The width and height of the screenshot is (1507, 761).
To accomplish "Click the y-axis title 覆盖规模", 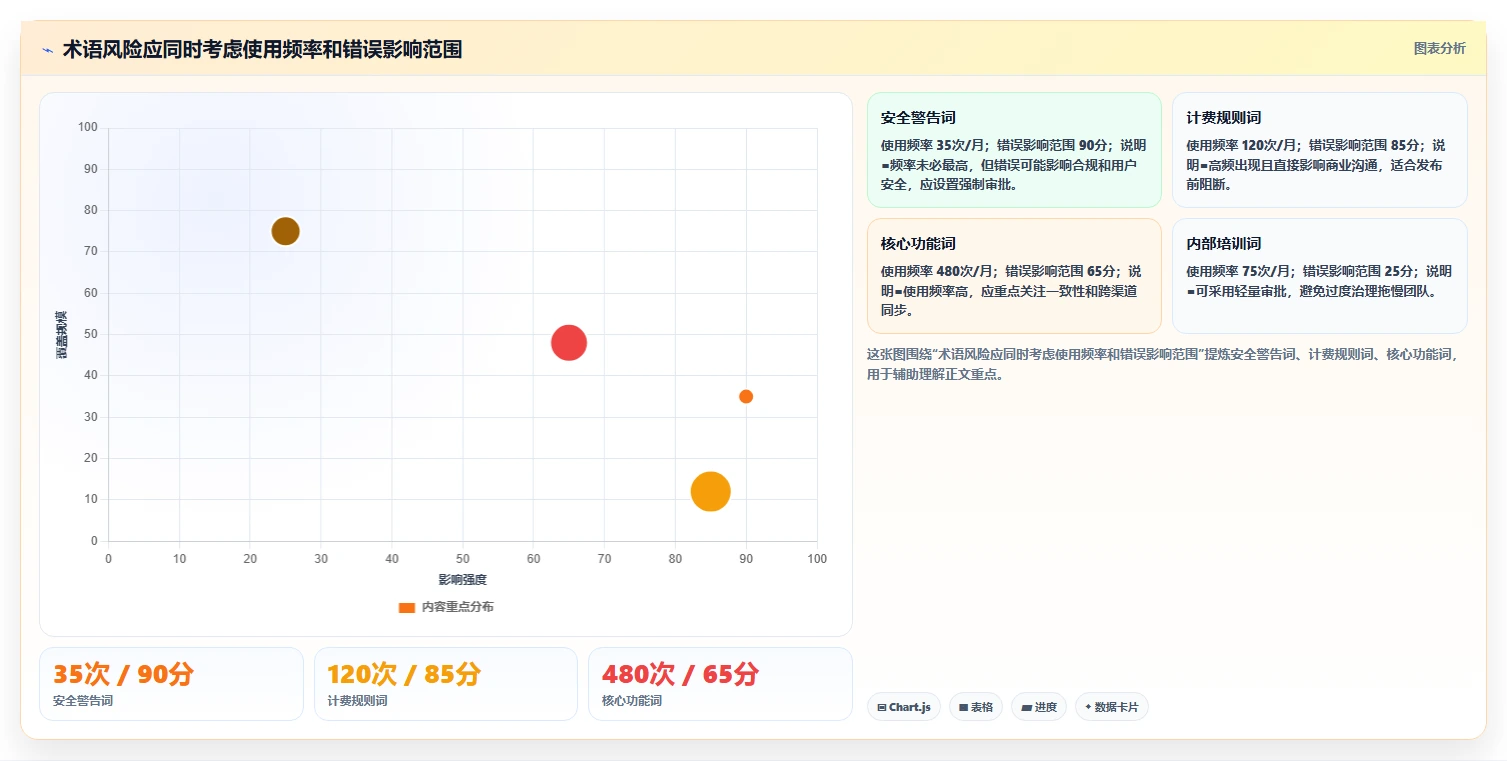I will [x=62, y=335].
